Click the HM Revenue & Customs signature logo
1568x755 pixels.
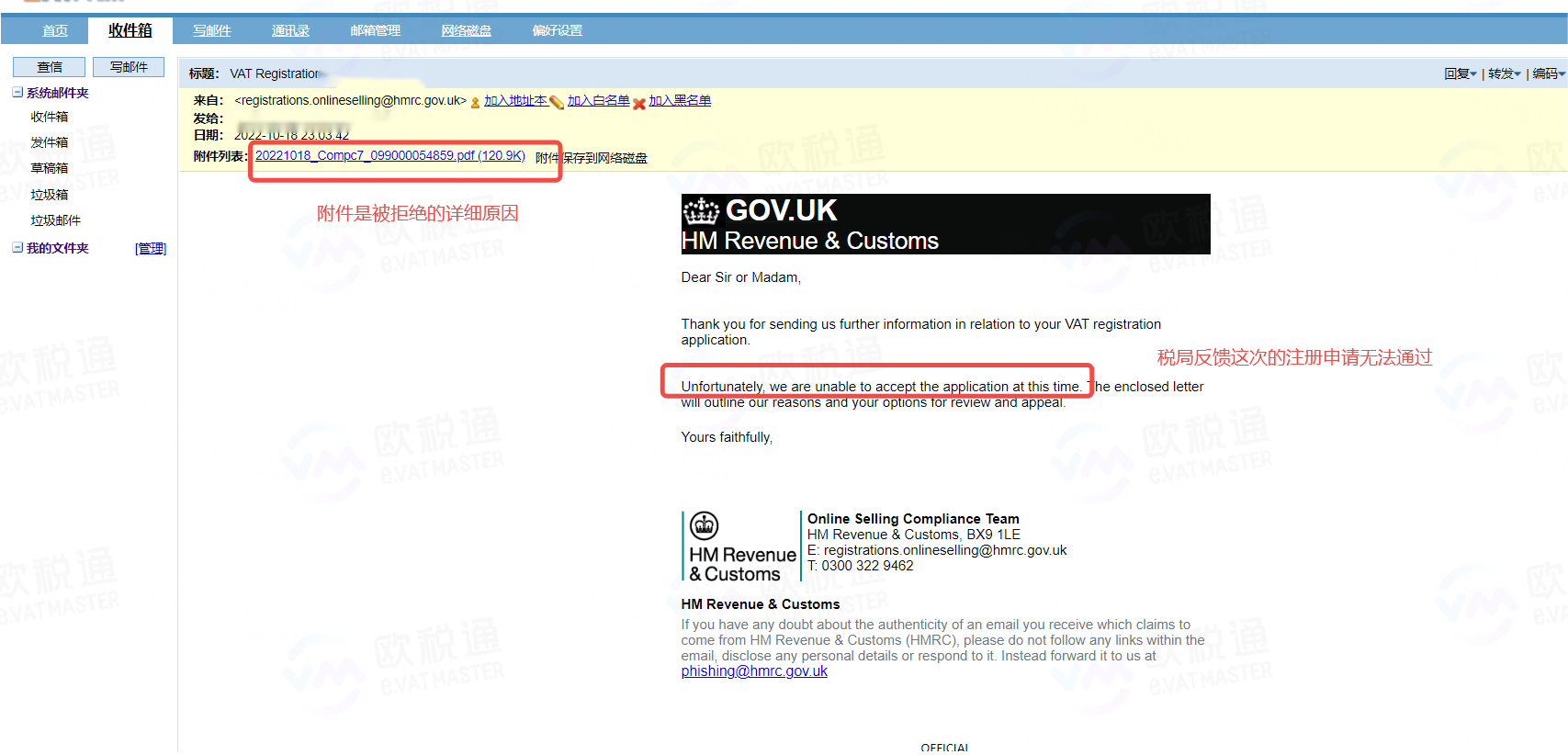(742, 547)
